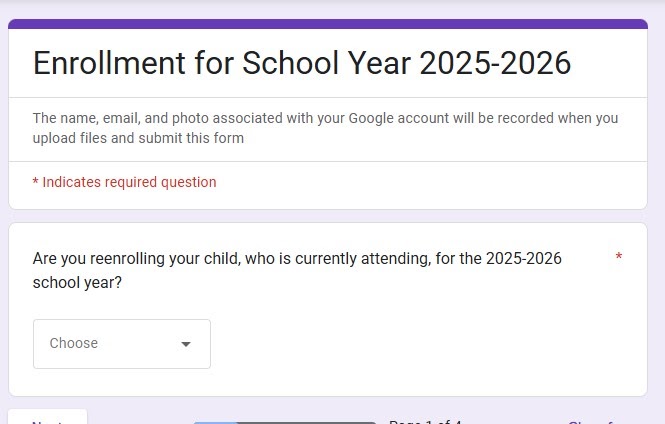Screen dimensions: 665x424
Task: Click the blue filled progress bar segment
Action: pyautogui.click(x=215, y=422)
